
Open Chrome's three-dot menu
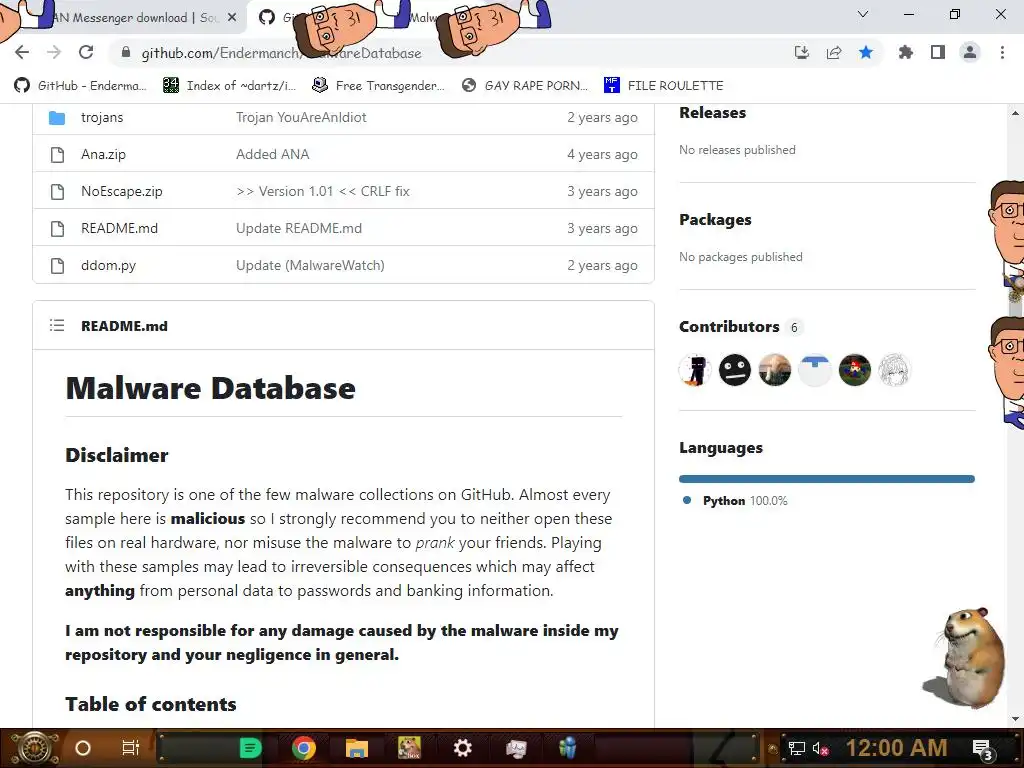1002,52
